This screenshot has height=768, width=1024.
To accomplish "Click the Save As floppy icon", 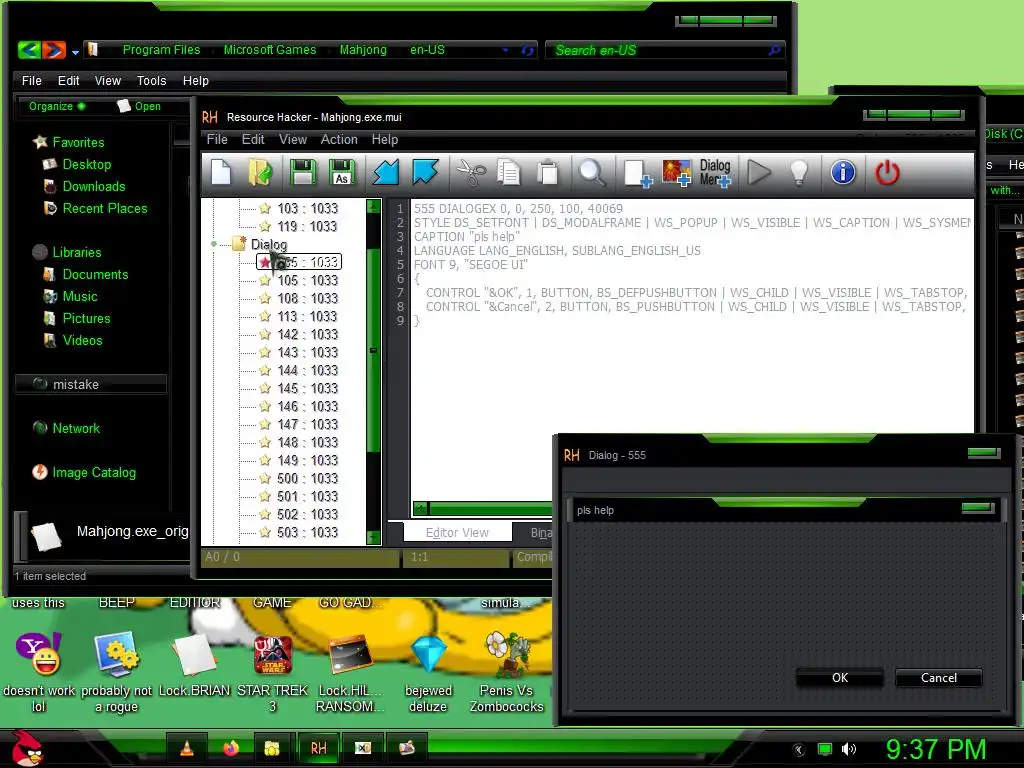I will [x=342, y=172].
